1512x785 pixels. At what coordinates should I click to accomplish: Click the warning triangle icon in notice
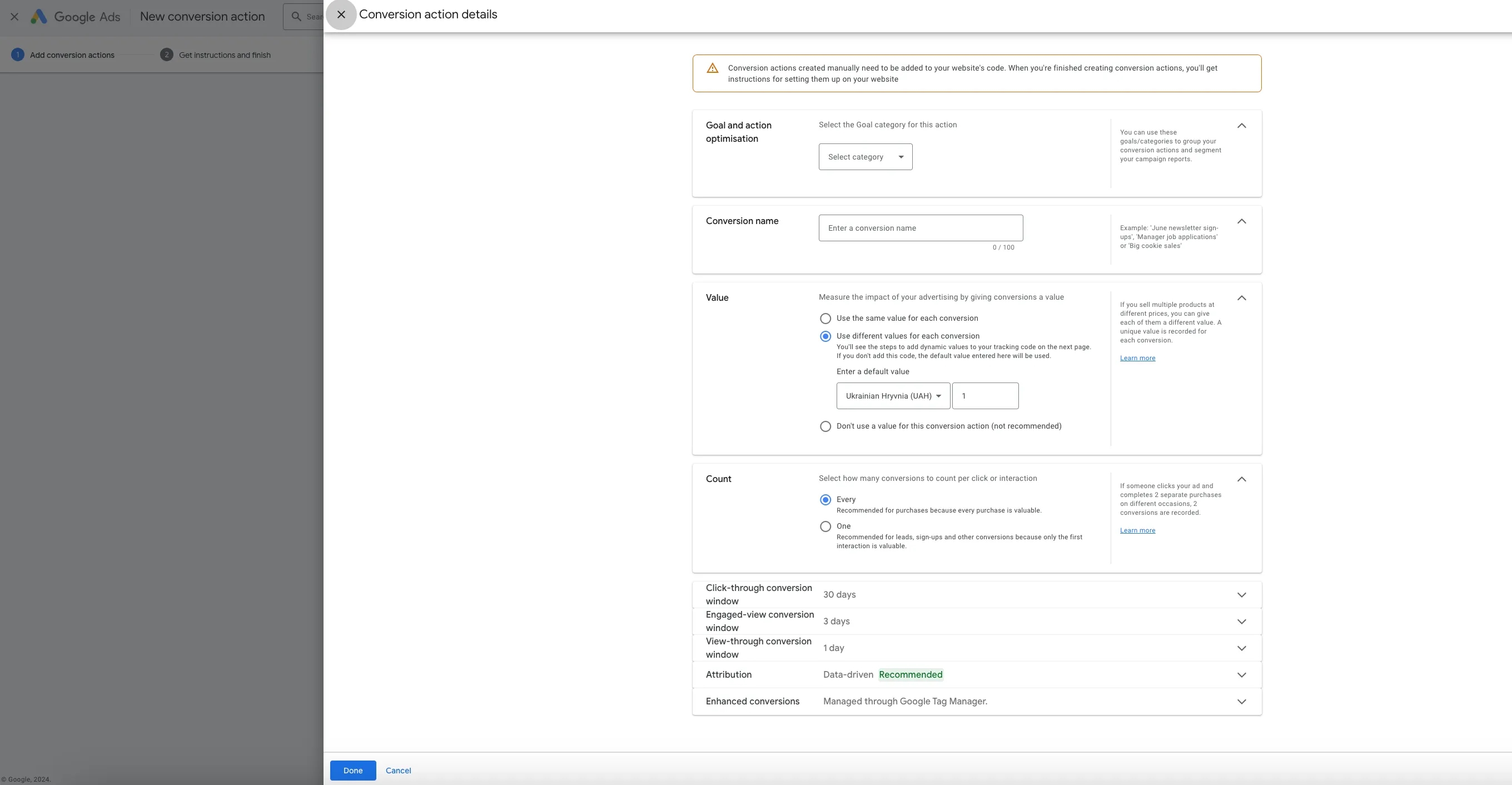coord(713,68)
